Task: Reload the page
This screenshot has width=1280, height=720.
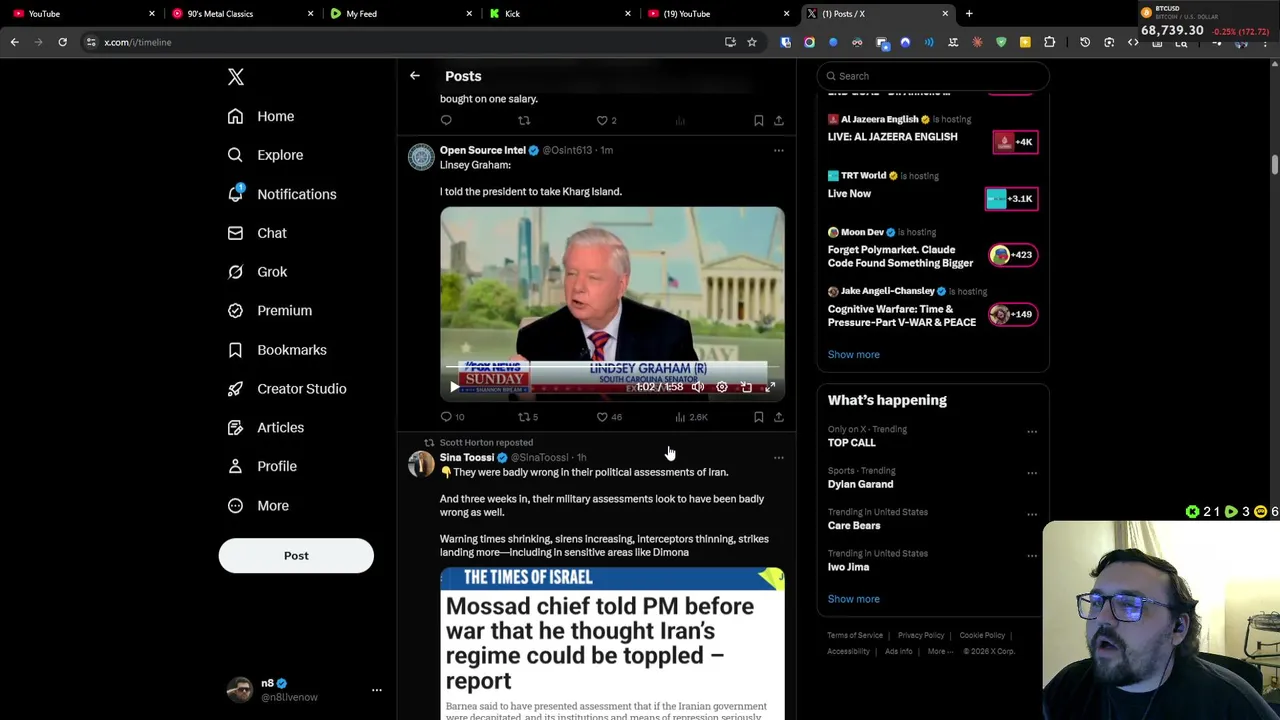Action: (62, 42)
